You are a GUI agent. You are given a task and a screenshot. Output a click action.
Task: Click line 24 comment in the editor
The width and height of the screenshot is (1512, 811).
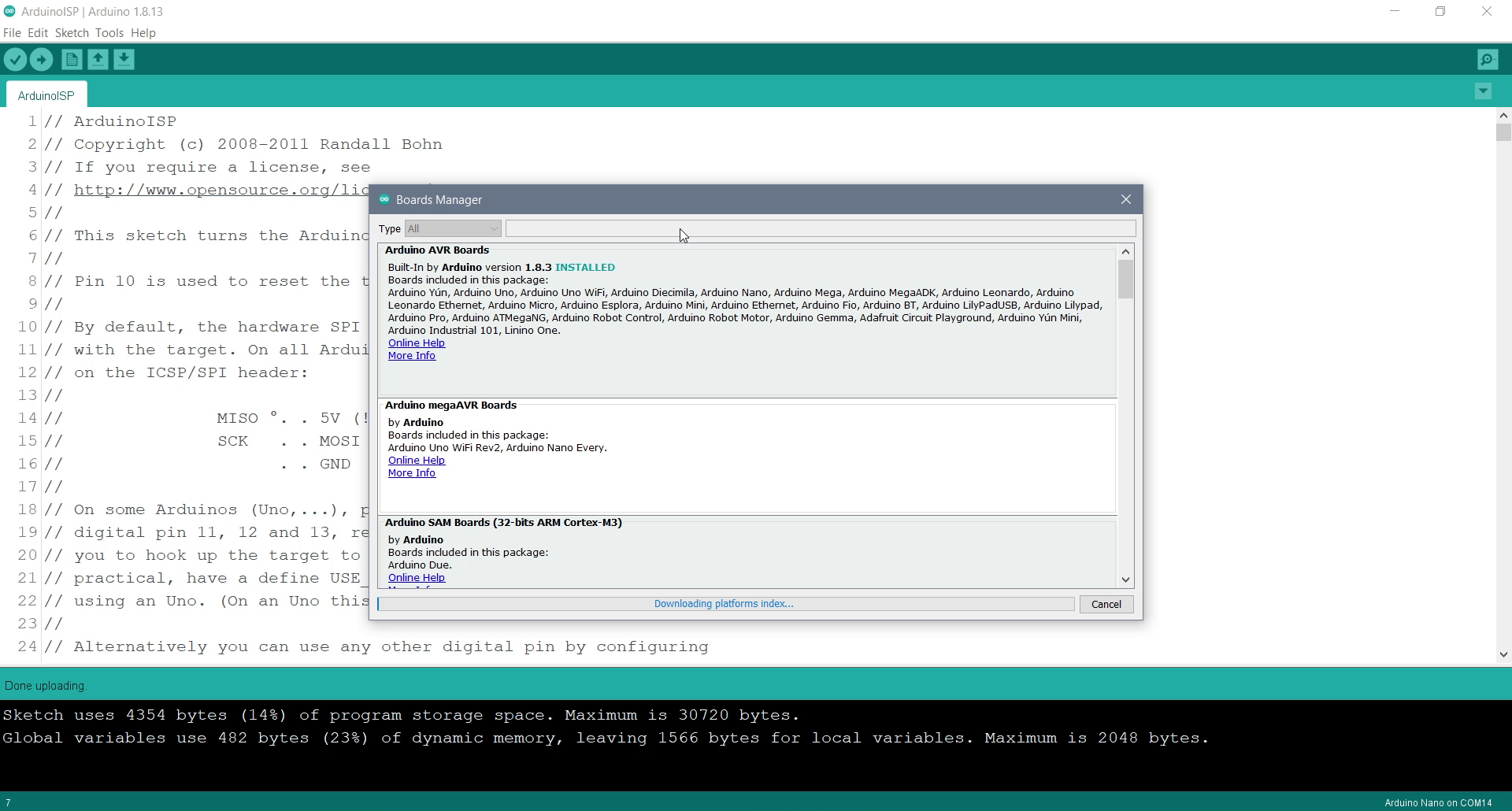(x=376, y=646)
